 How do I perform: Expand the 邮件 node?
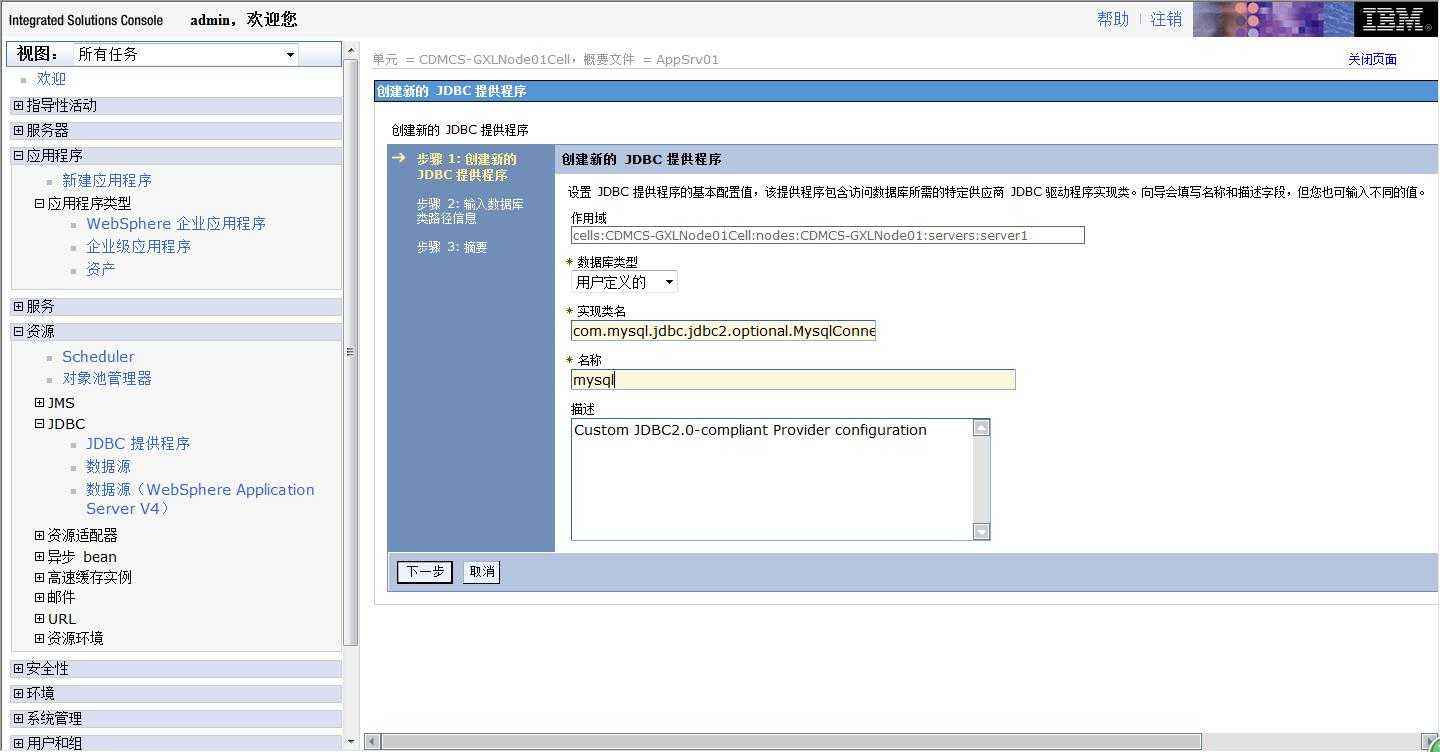coord(40,597)
